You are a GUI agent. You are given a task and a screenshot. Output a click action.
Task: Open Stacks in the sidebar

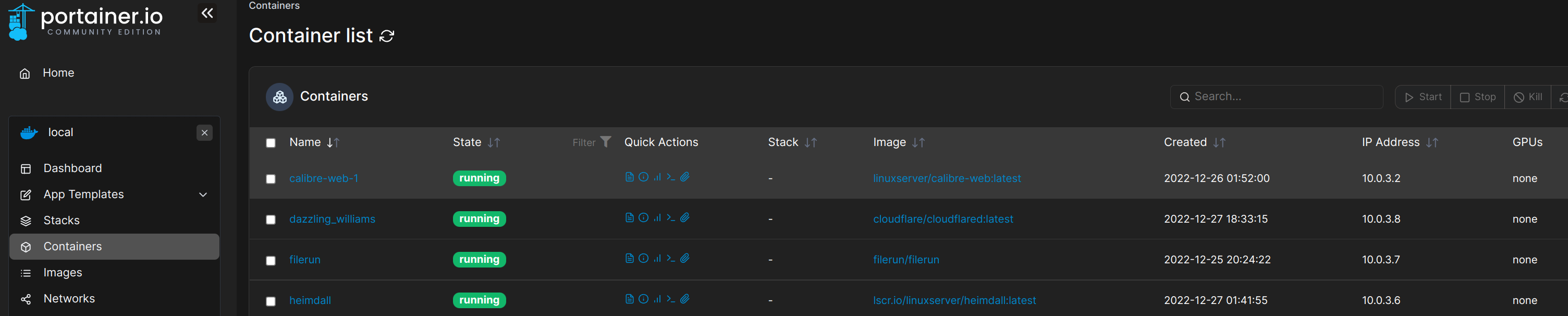click(x=62, y=221)
